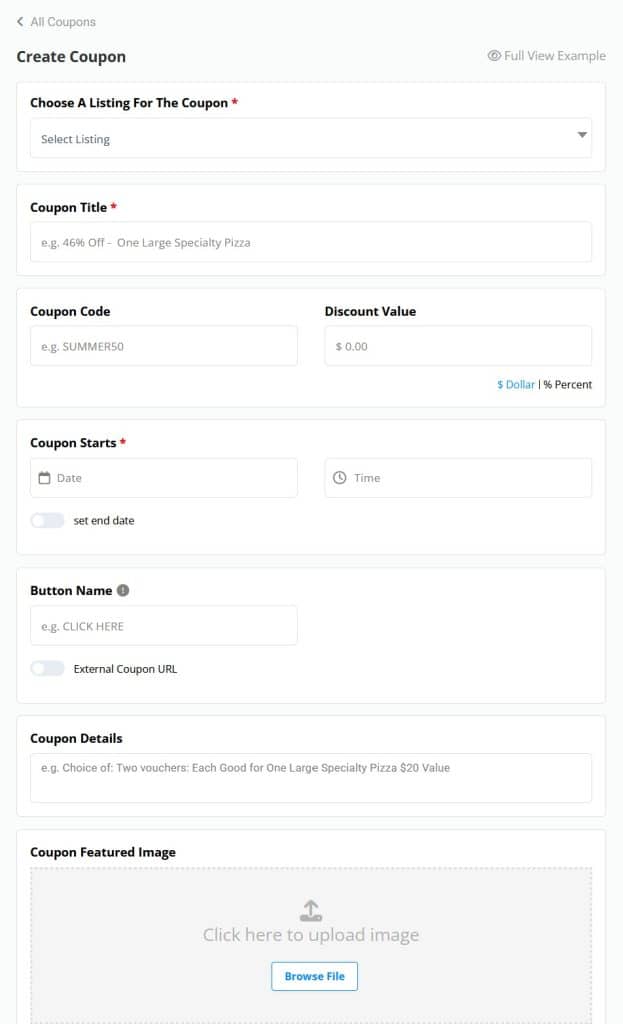623x1024 pixels.
Task: Click the calendar icon in Date field
Action: pos(44,478)
